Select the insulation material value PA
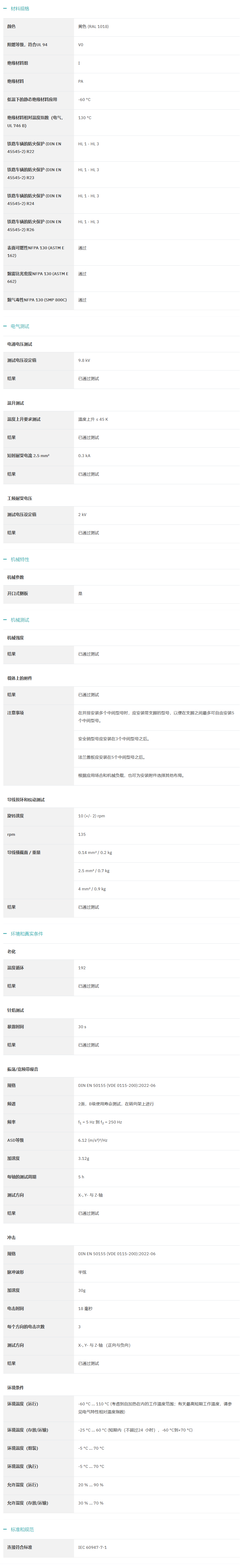 point(81,81)
